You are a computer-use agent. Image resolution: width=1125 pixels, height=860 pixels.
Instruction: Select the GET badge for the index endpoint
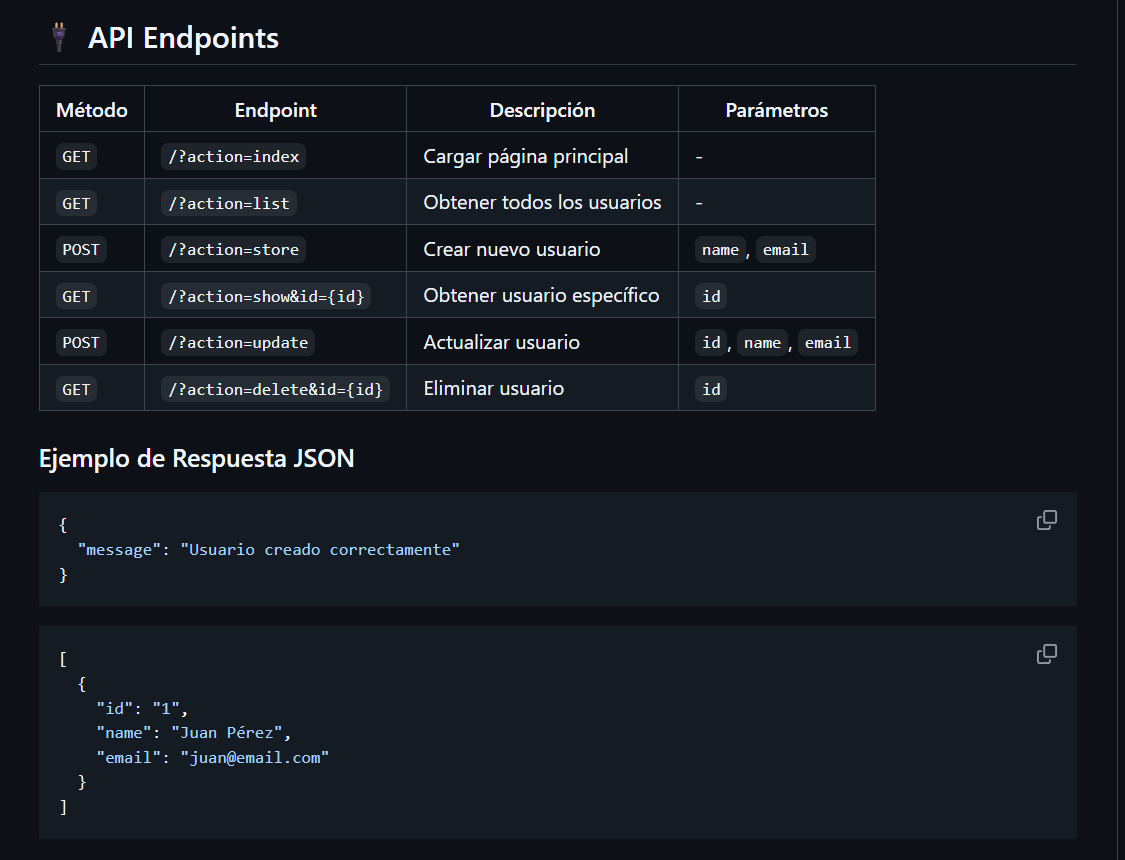(x=76, y=155)
